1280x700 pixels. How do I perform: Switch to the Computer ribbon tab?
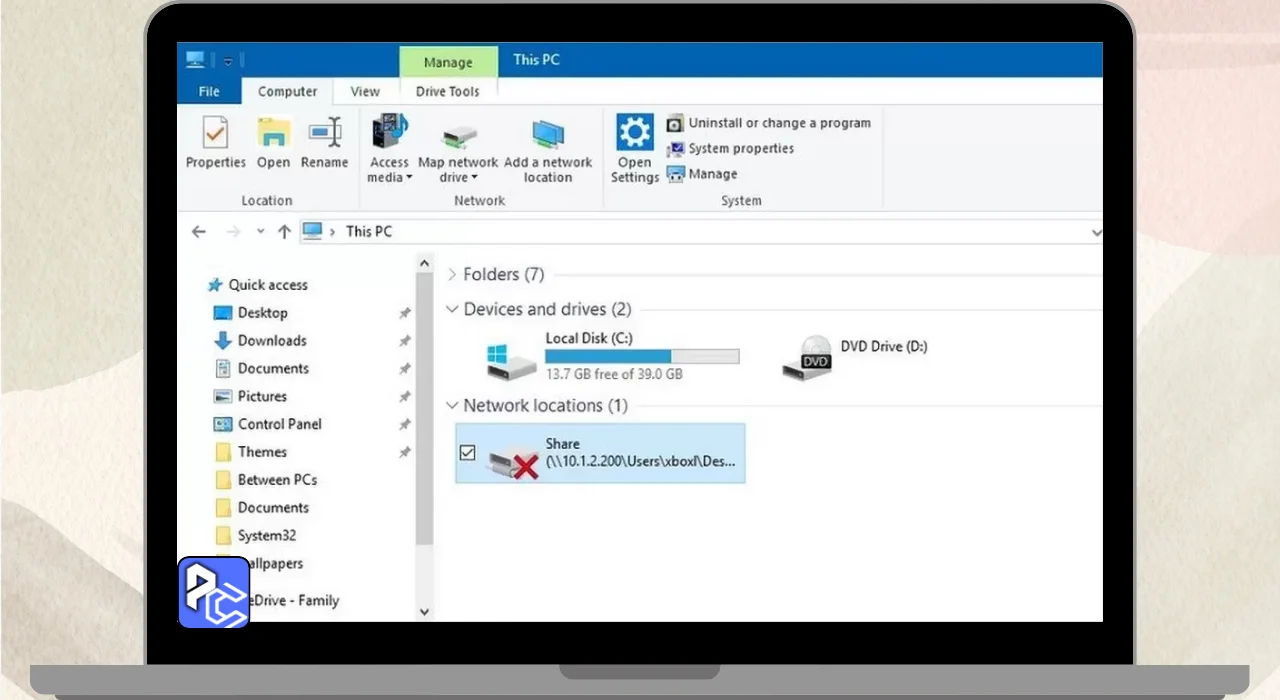point(288,91)
